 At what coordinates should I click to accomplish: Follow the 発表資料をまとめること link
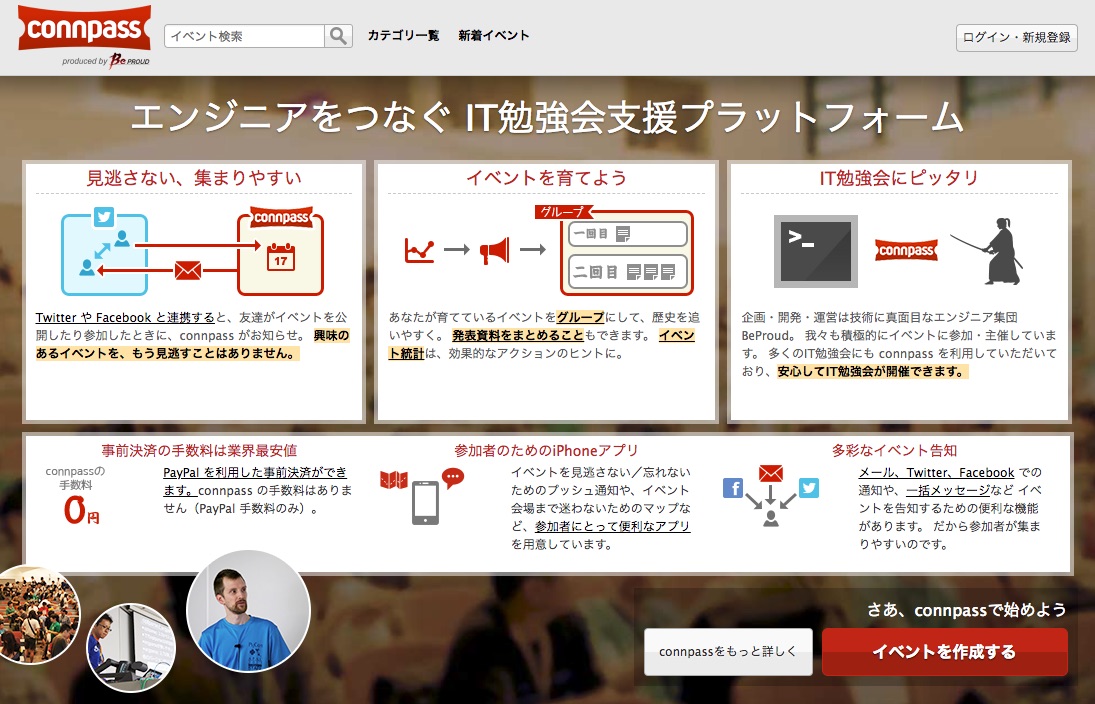(x=517, y=336)
